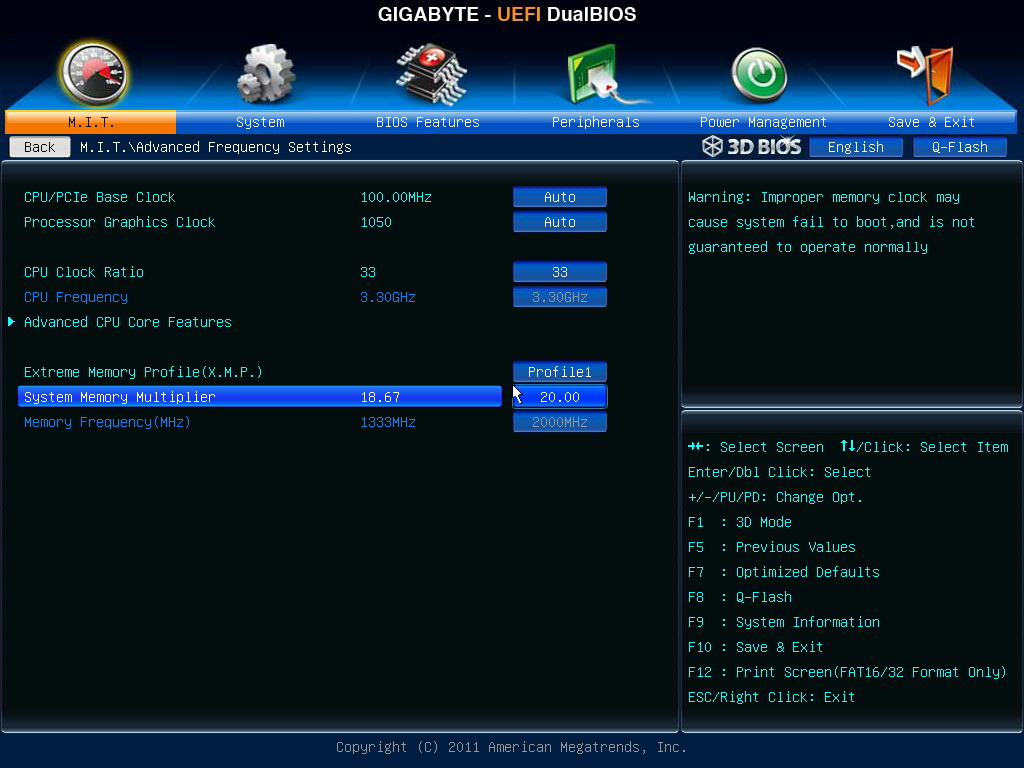Screen dimensions: 1024x768
Task: Click the 18.67 memory multiplier value
Action: point(380,397)
